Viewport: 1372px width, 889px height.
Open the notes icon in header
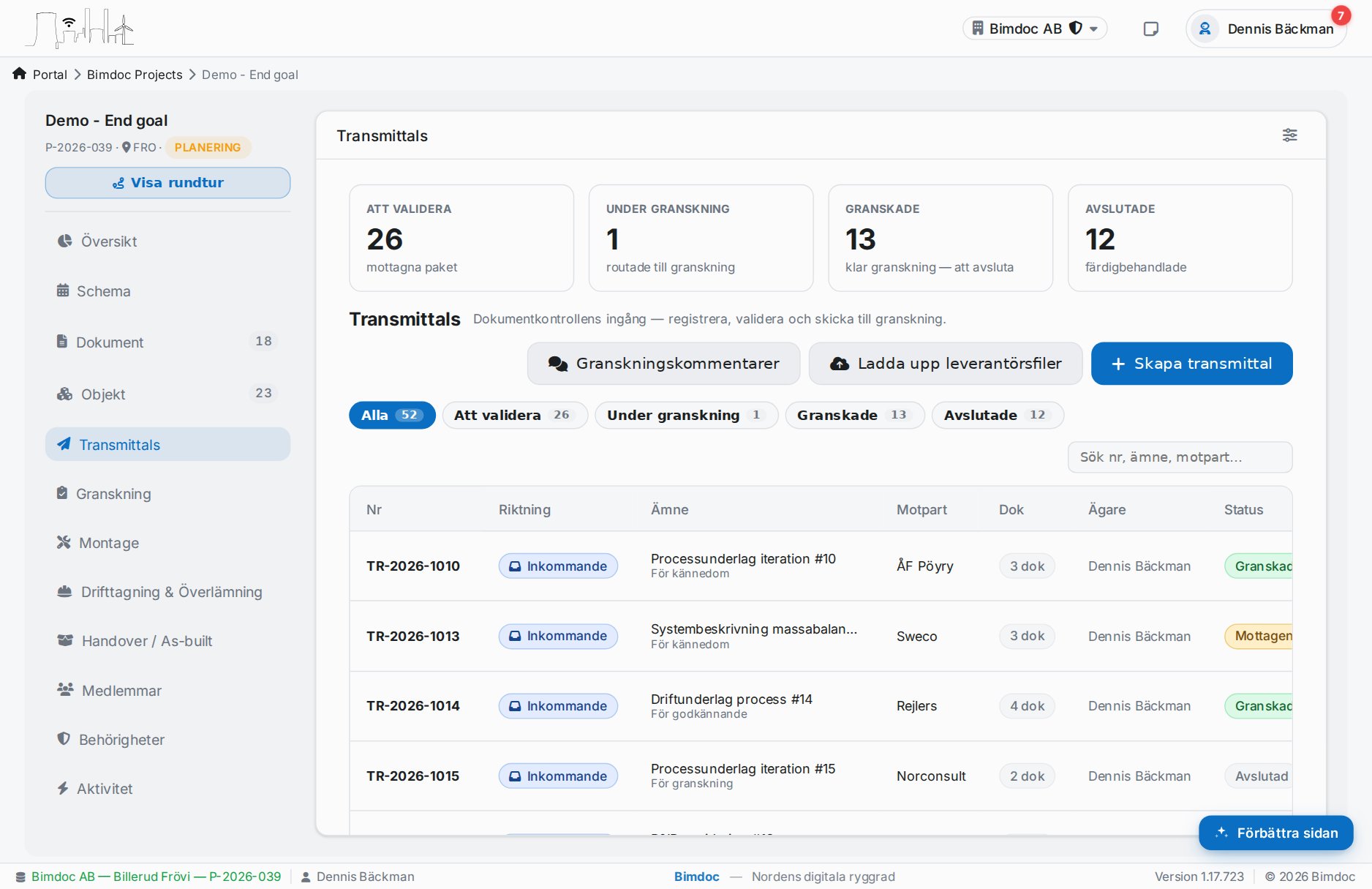coord(1150,29)
